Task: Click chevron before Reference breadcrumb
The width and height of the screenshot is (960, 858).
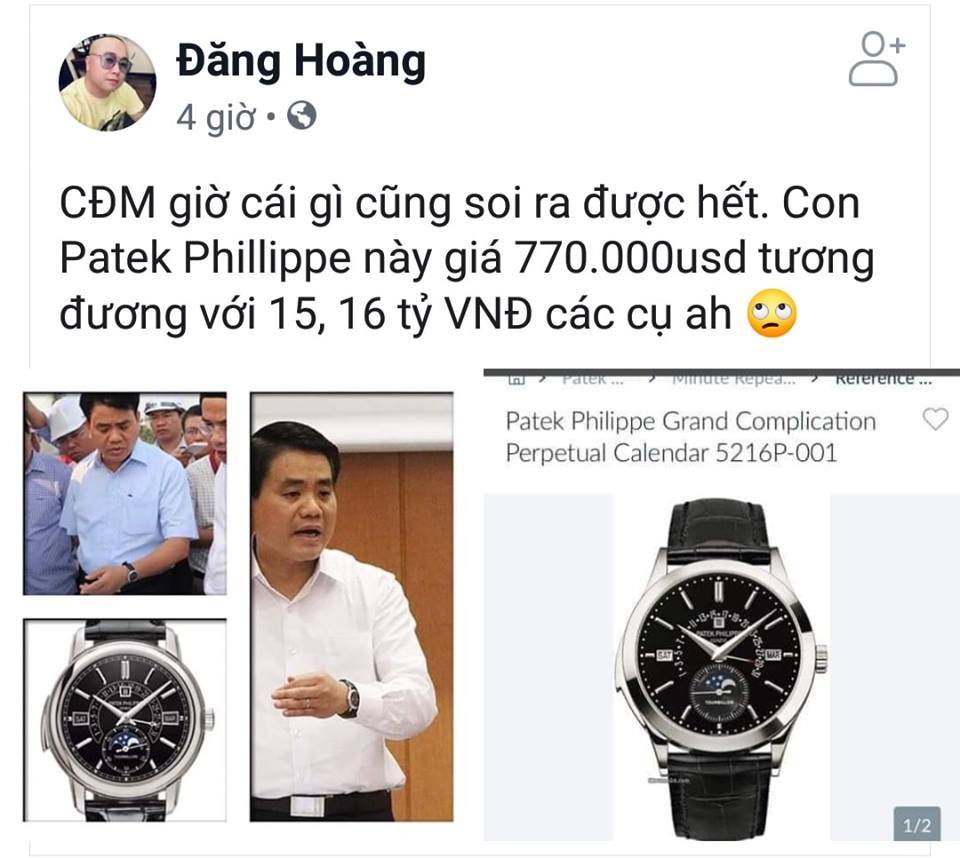Action: [x=814, y=379]
